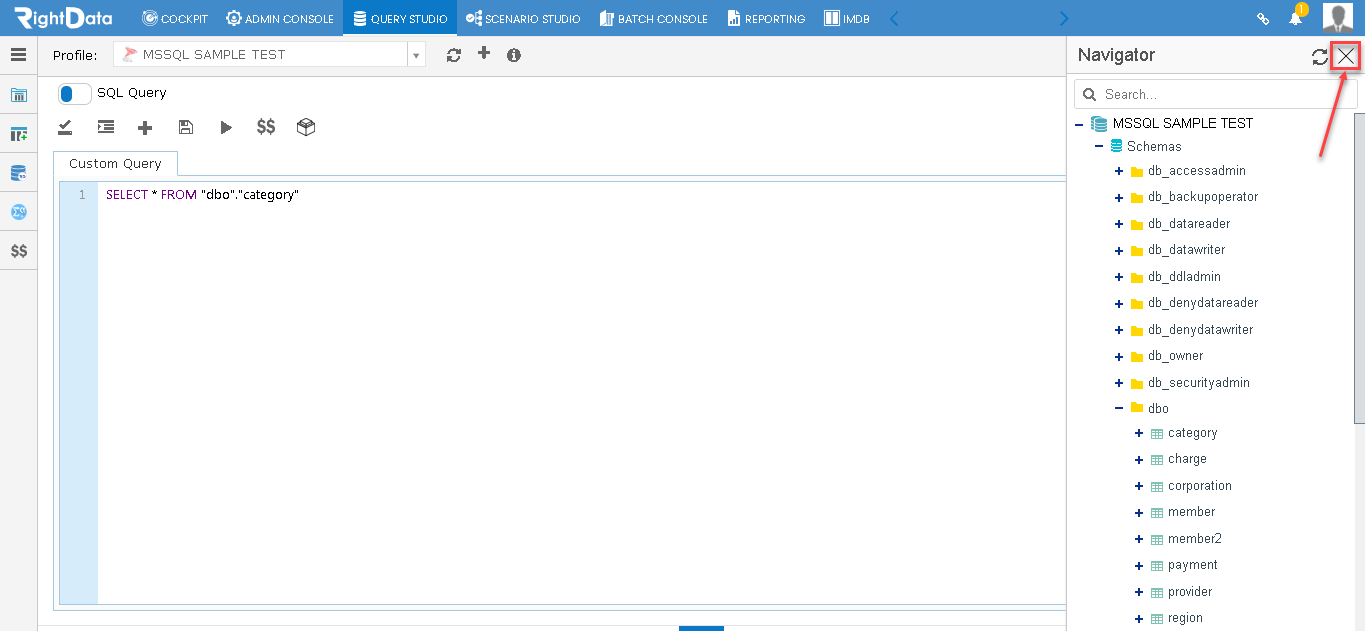Open the SCENARIO STUDIO menu
Viewport: 1365px width, 631px height.
[x=523, y=18]
